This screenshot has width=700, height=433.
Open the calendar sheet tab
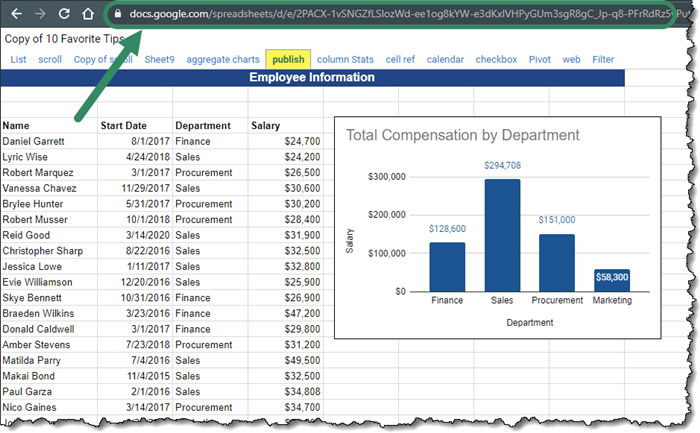click(x=445, y=60)
